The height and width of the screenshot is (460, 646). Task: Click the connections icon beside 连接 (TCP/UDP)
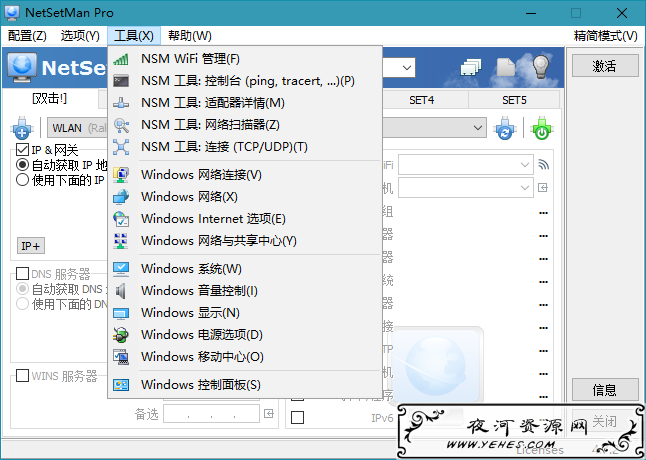[121, 147]
